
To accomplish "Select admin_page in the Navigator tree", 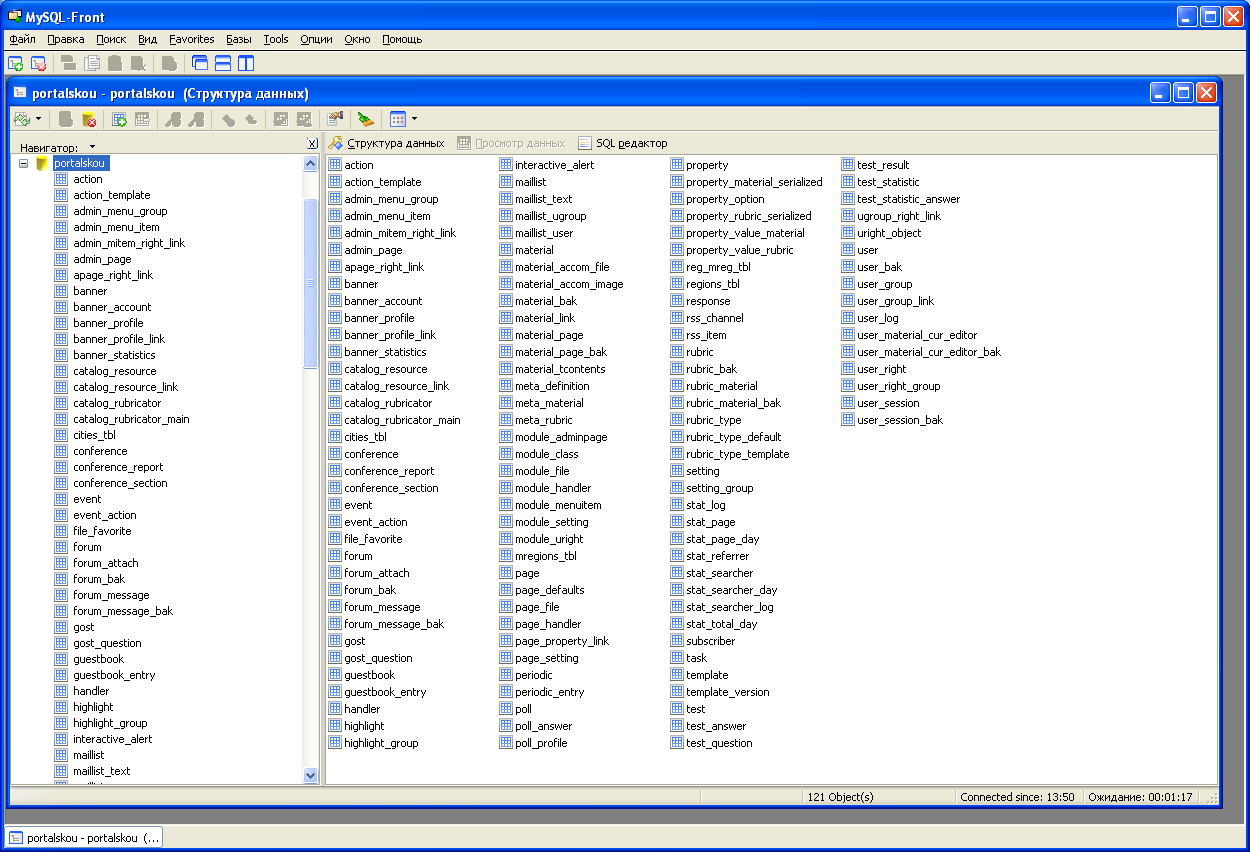I will point(102,259).
